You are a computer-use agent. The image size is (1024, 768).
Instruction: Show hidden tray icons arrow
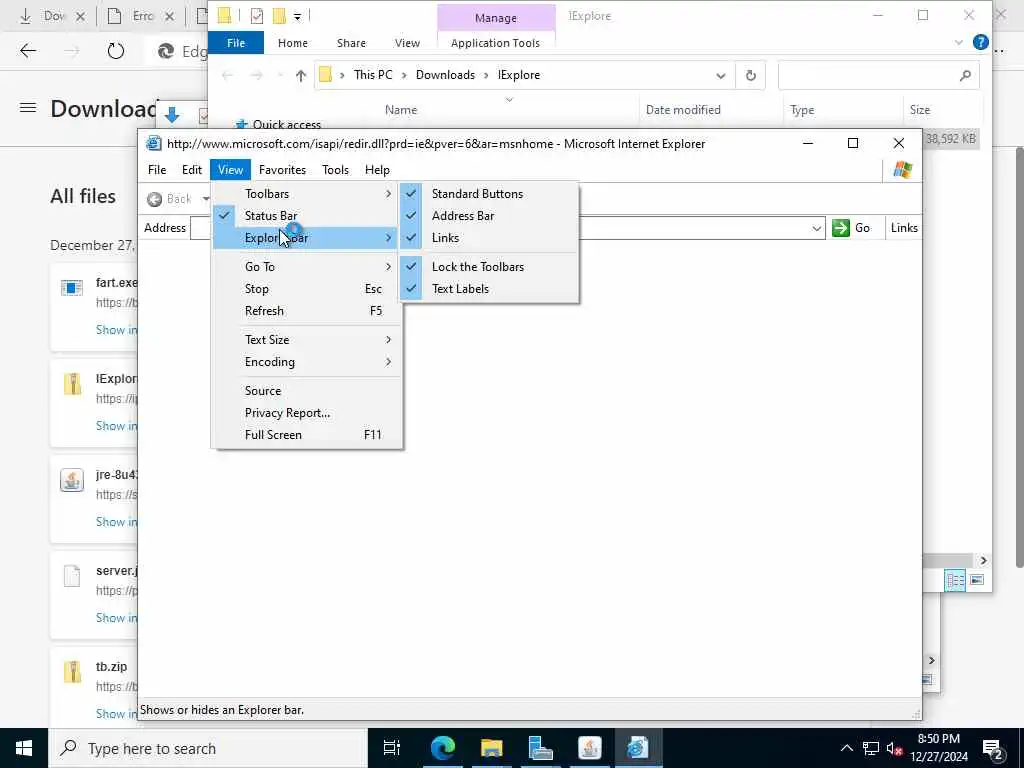(x=846, y=748)
